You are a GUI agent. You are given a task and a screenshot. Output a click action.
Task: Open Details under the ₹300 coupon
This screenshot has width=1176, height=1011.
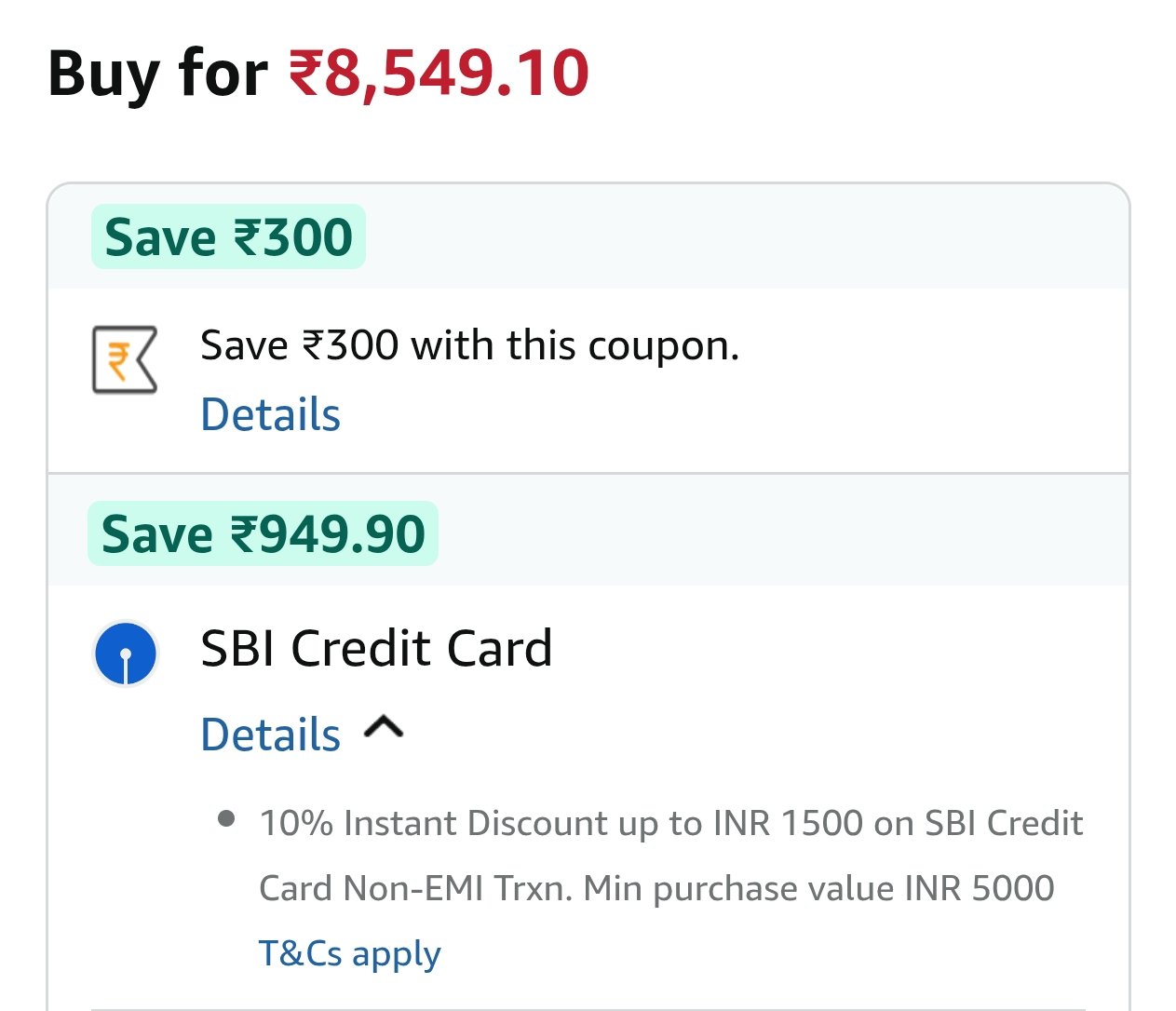270,415
